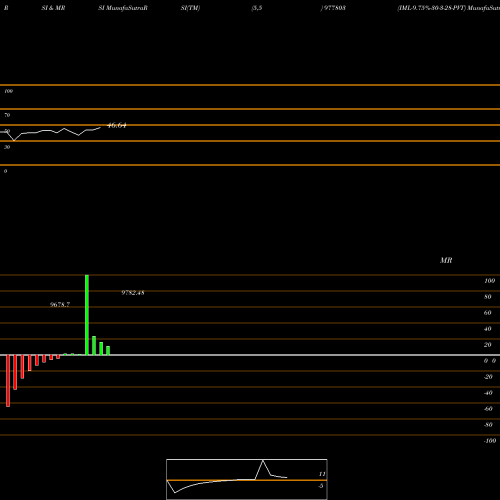Click the 30 level label on RSI axis
500x500 pixels.
pyautogui.click(x=7, y=147)
